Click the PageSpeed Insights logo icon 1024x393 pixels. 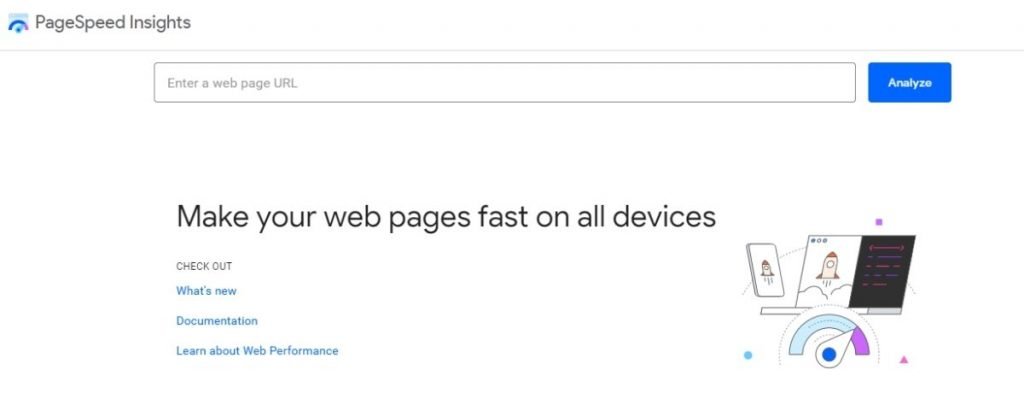(x=18, y=23)
